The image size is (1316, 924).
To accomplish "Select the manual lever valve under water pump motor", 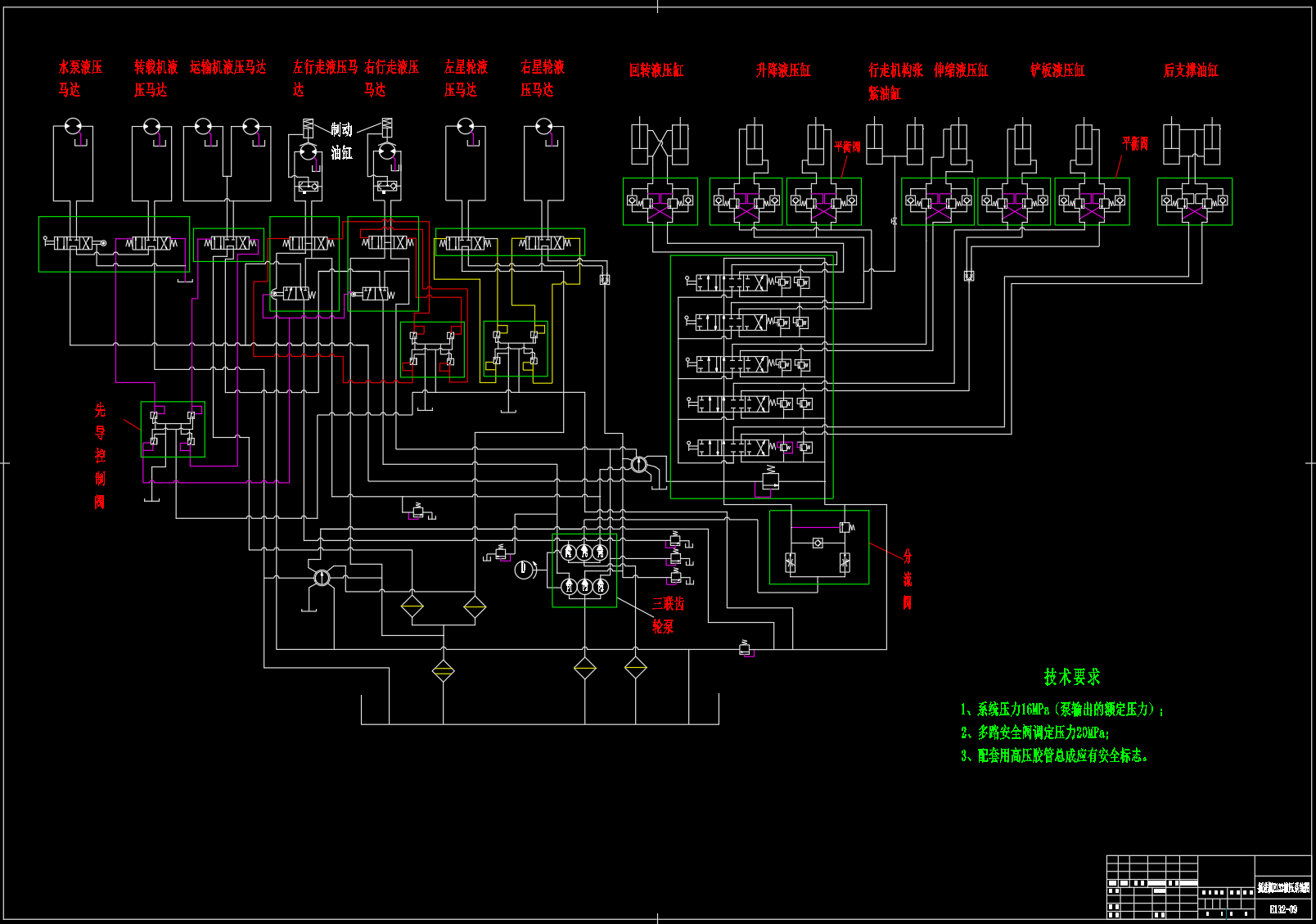I will pos(74,243).
